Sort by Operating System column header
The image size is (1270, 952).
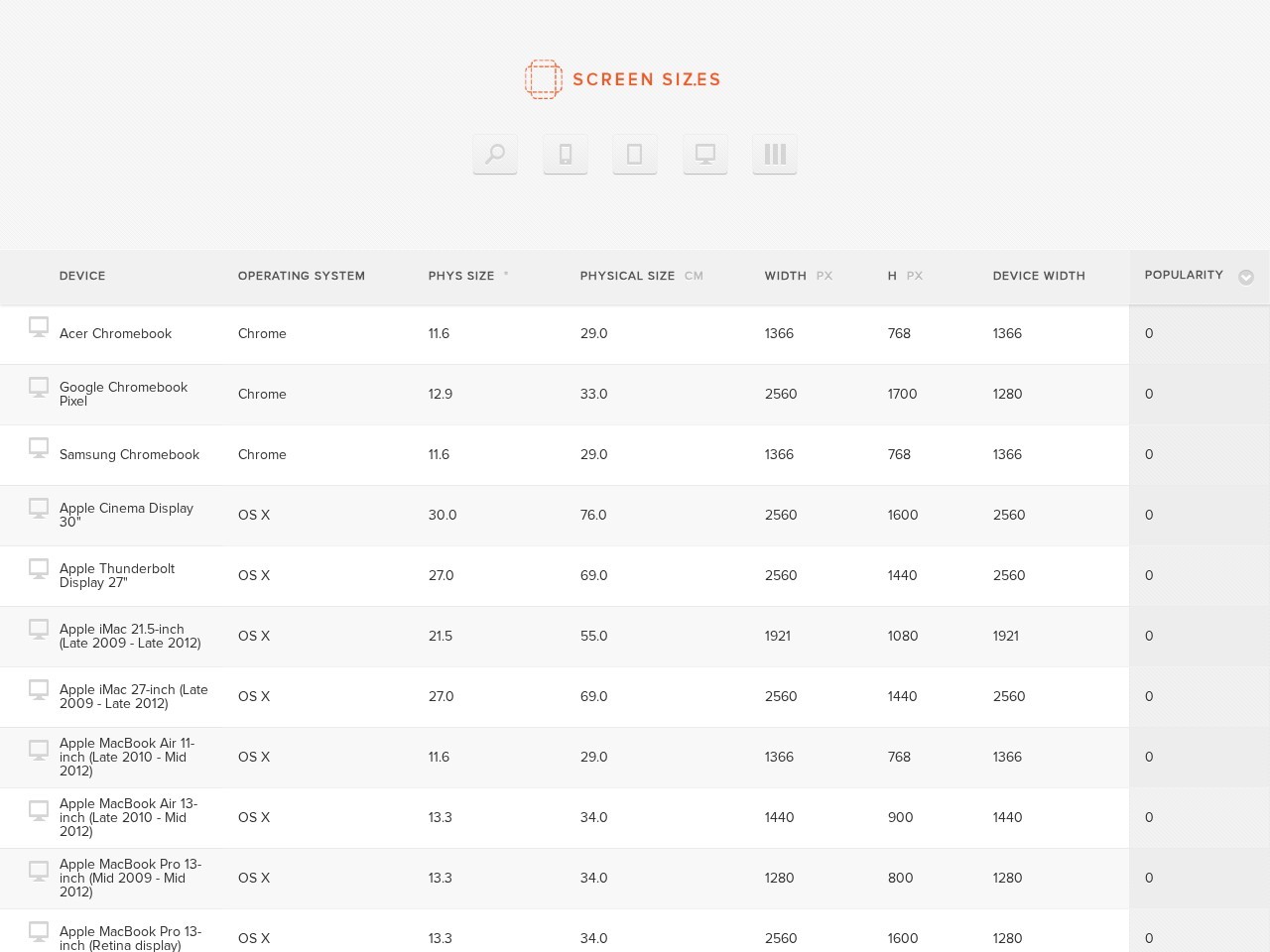click(x=302, y=276)
